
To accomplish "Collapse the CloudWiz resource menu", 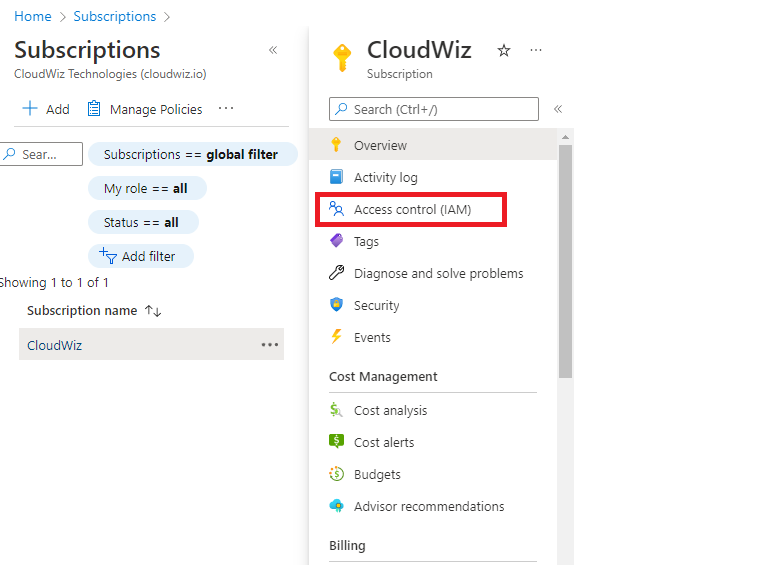I will [558, 109].
